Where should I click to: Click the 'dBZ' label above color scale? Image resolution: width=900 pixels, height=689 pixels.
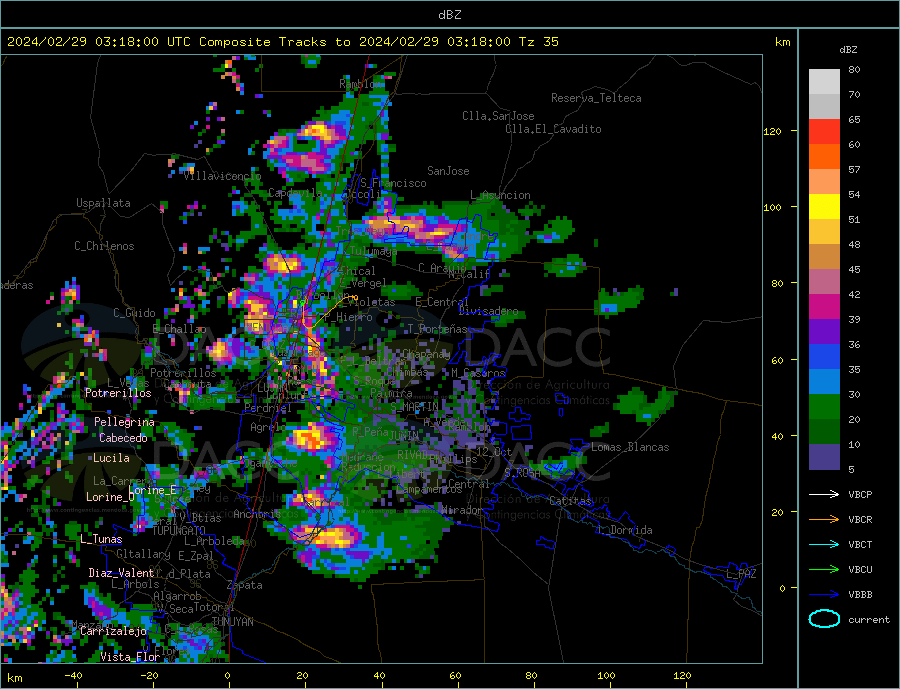point(848,50)
